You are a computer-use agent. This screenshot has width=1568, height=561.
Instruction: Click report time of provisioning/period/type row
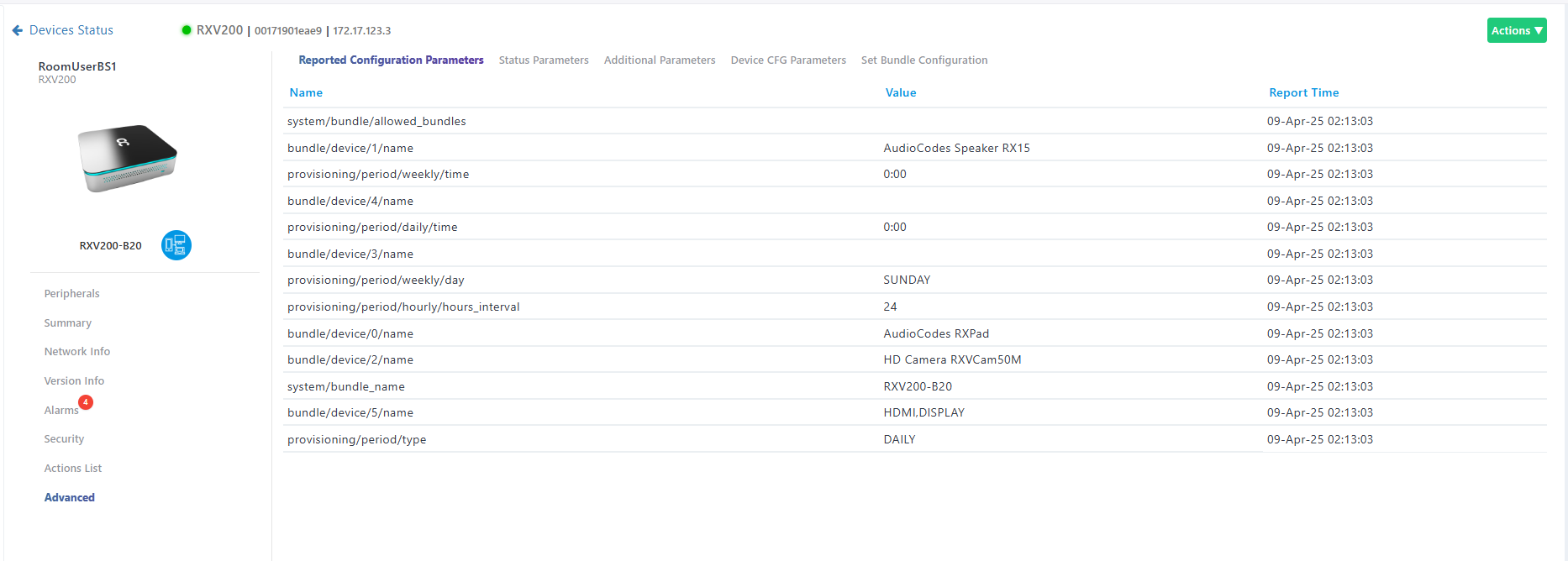point(1320,439)
